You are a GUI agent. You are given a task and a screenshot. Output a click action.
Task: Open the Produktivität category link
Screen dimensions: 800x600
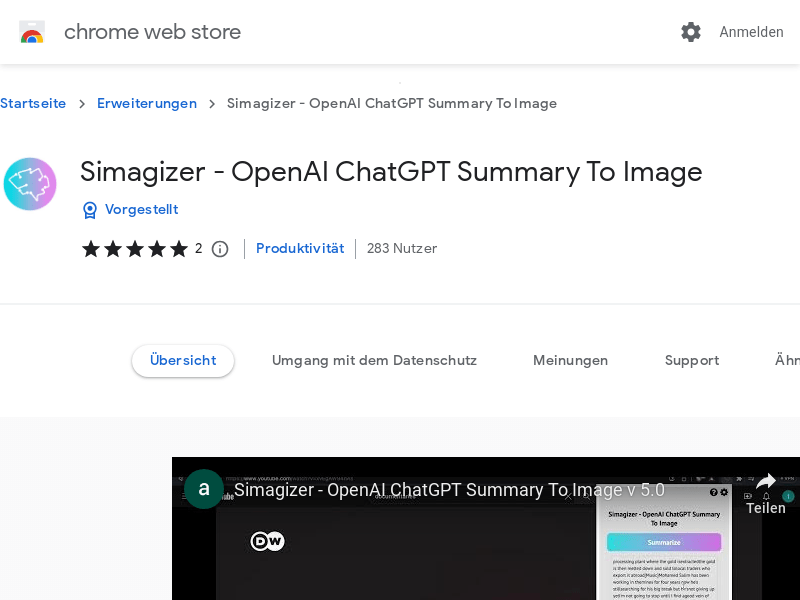(300, 248)
